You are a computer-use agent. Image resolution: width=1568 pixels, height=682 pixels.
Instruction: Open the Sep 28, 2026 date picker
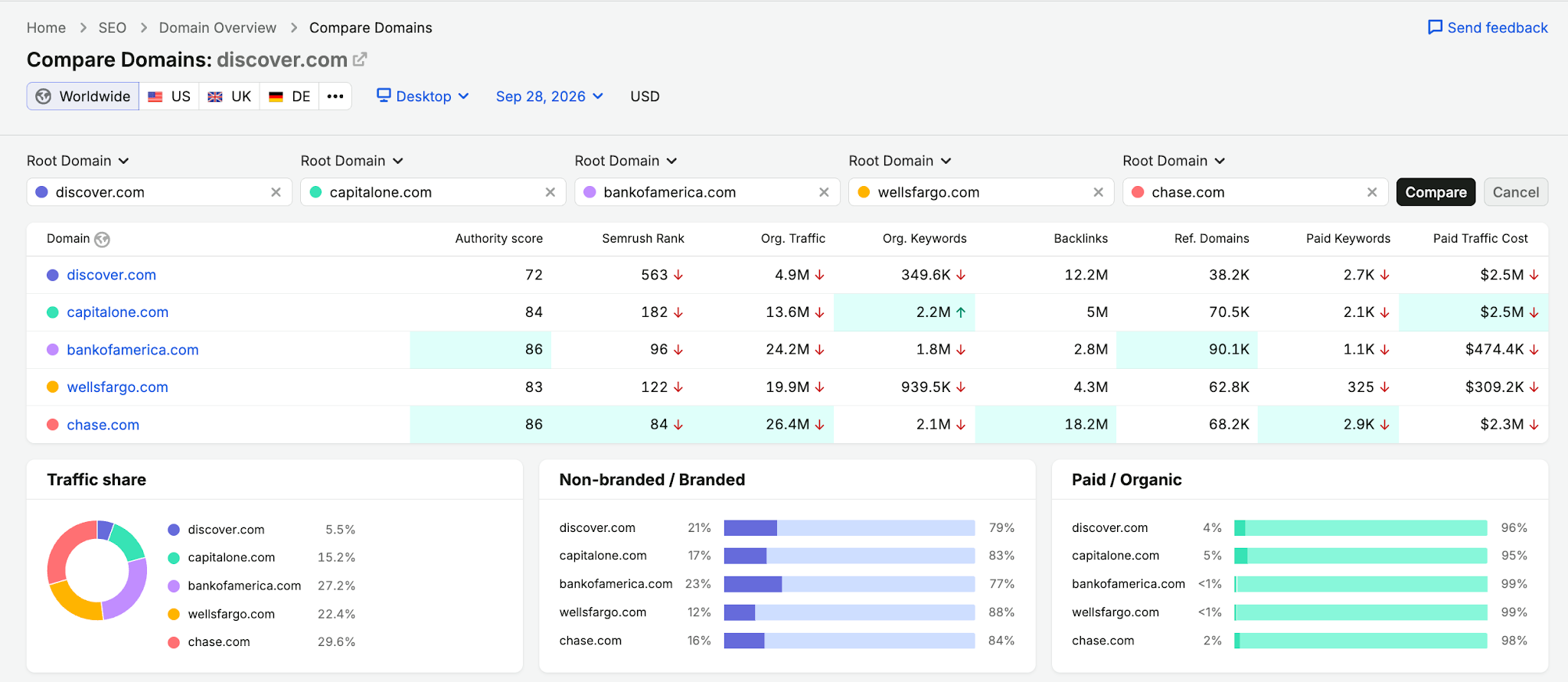point(550,96)
